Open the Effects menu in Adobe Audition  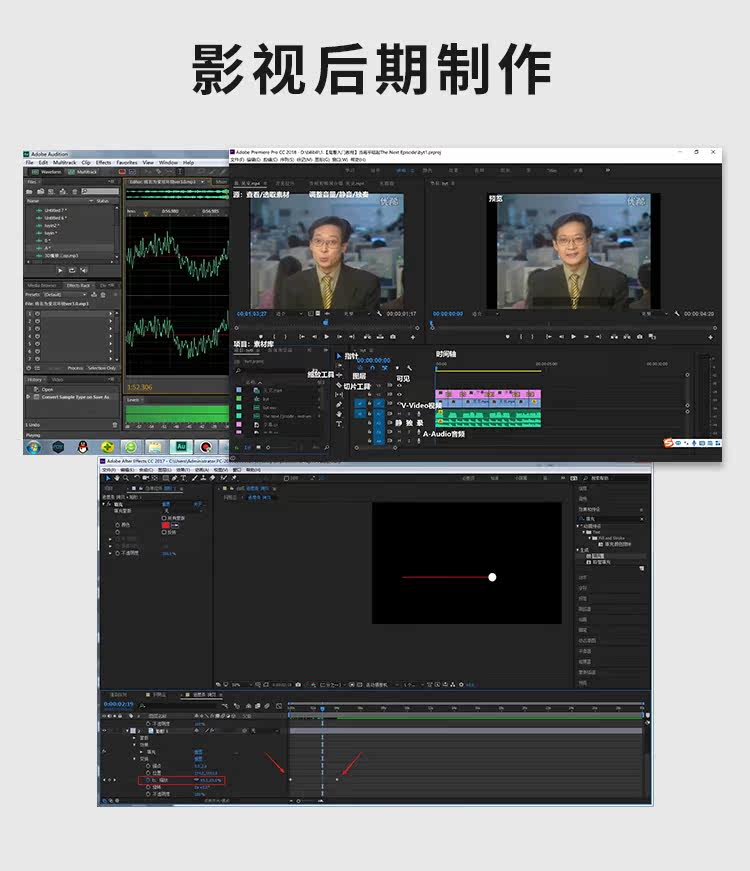(103, 163)
